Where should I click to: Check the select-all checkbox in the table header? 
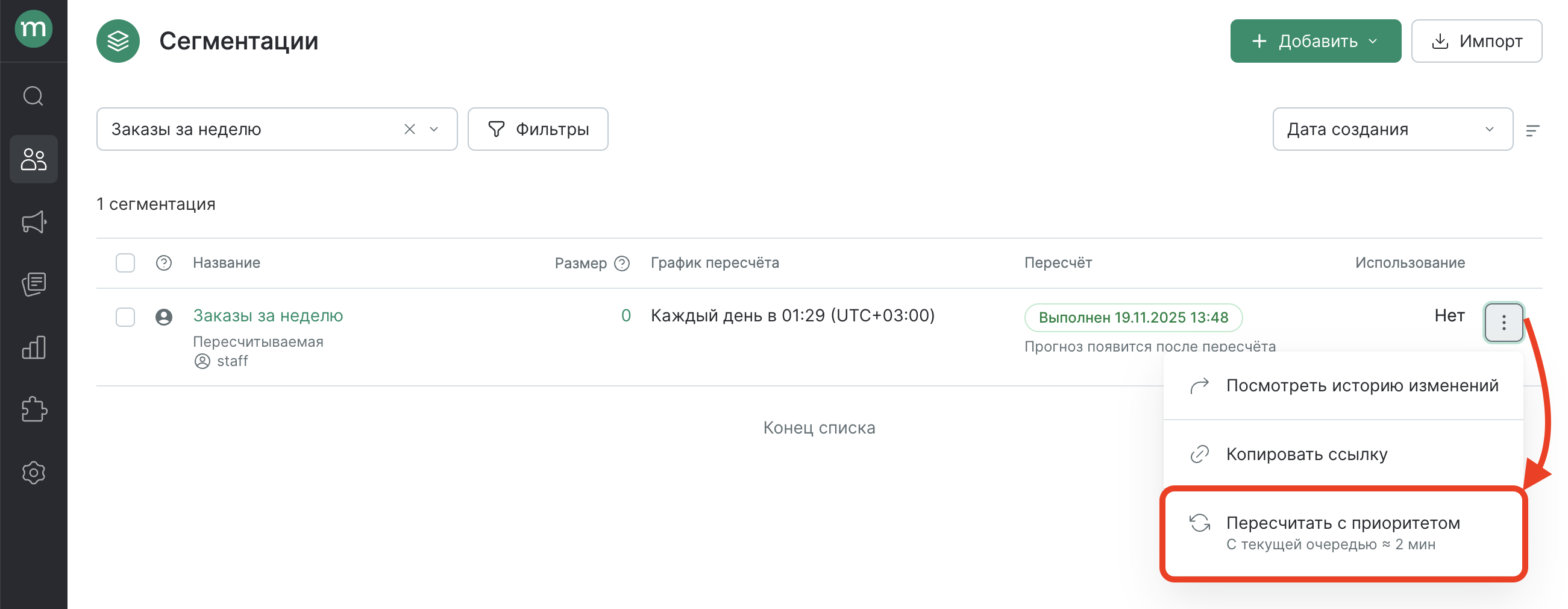(x=125, y=262)
